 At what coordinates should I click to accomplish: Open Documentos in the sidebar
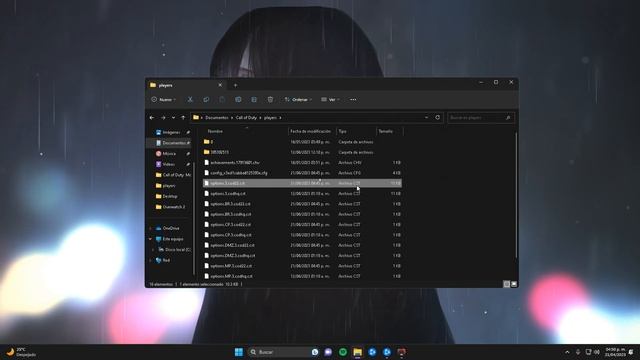[173, 143]
